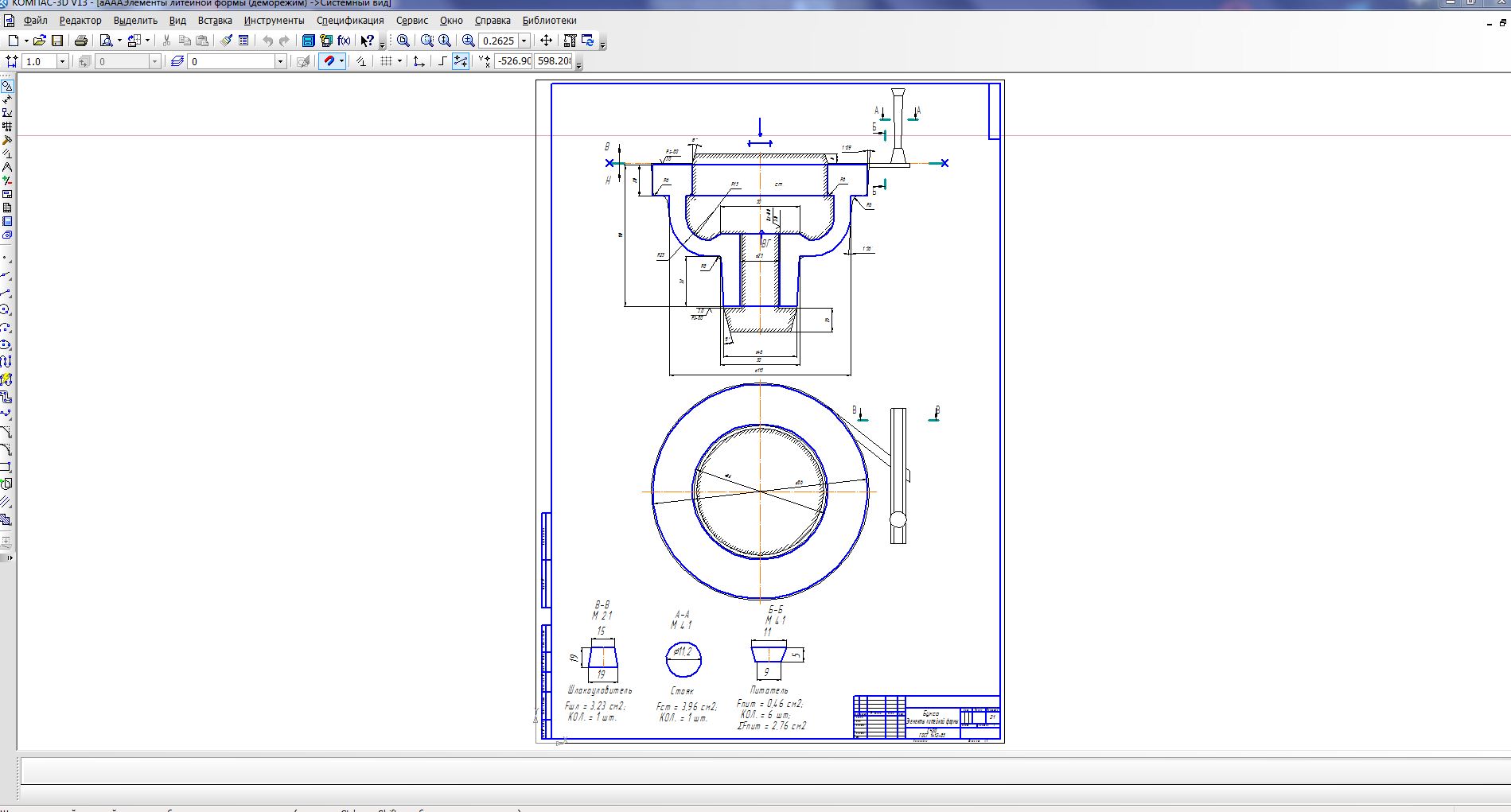Open the Сервис menu
Image resolution: width=1511 pixels, height=812 pixels.
[412, 21]
